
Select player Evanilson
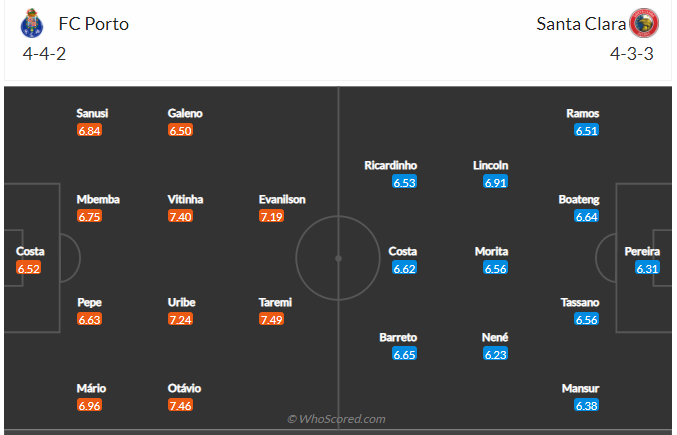point(282,199)
